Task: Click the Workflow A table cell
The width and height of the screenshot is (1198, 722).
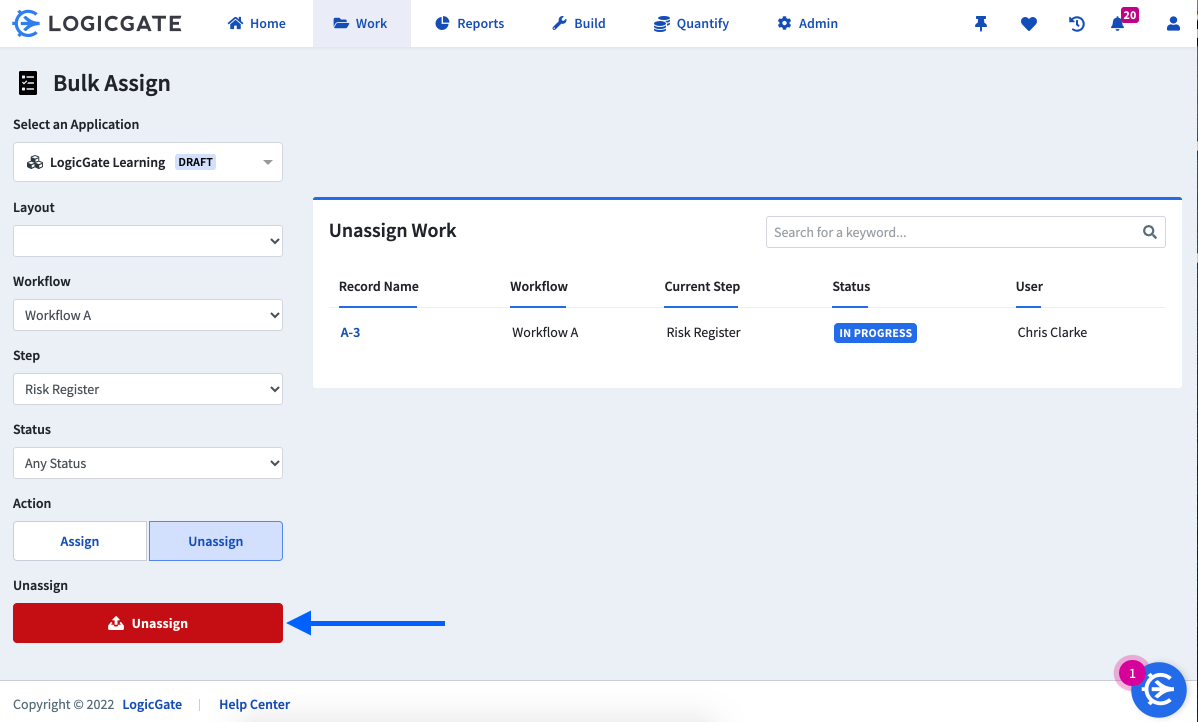Action: point(545,332)
